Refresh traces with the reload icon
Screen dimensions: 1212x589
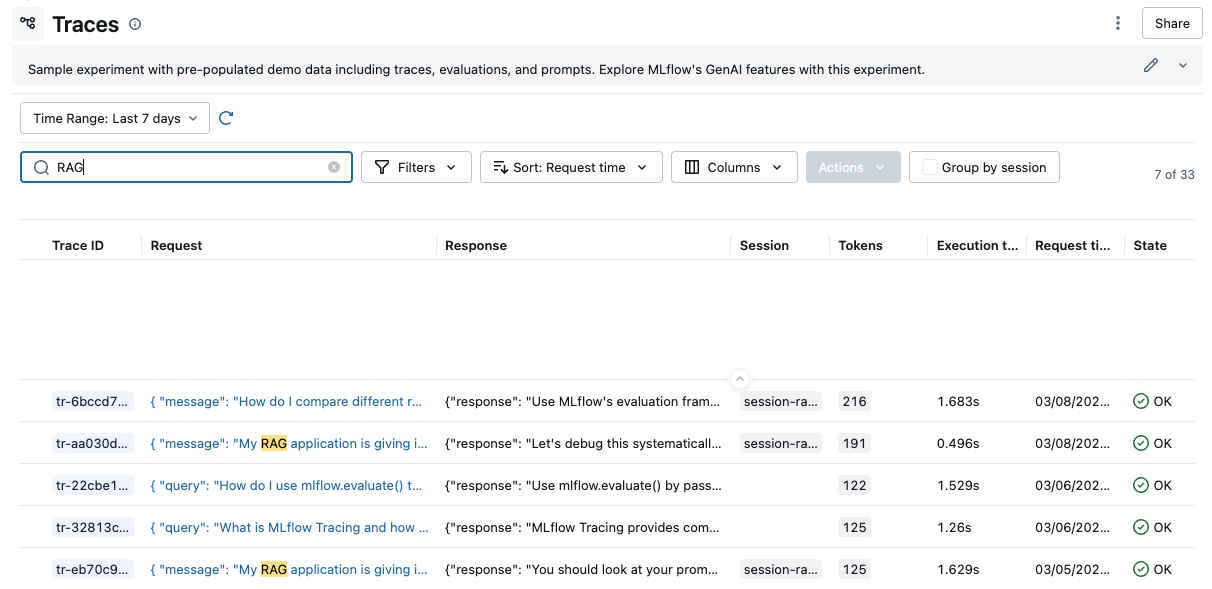pos(226,118)
